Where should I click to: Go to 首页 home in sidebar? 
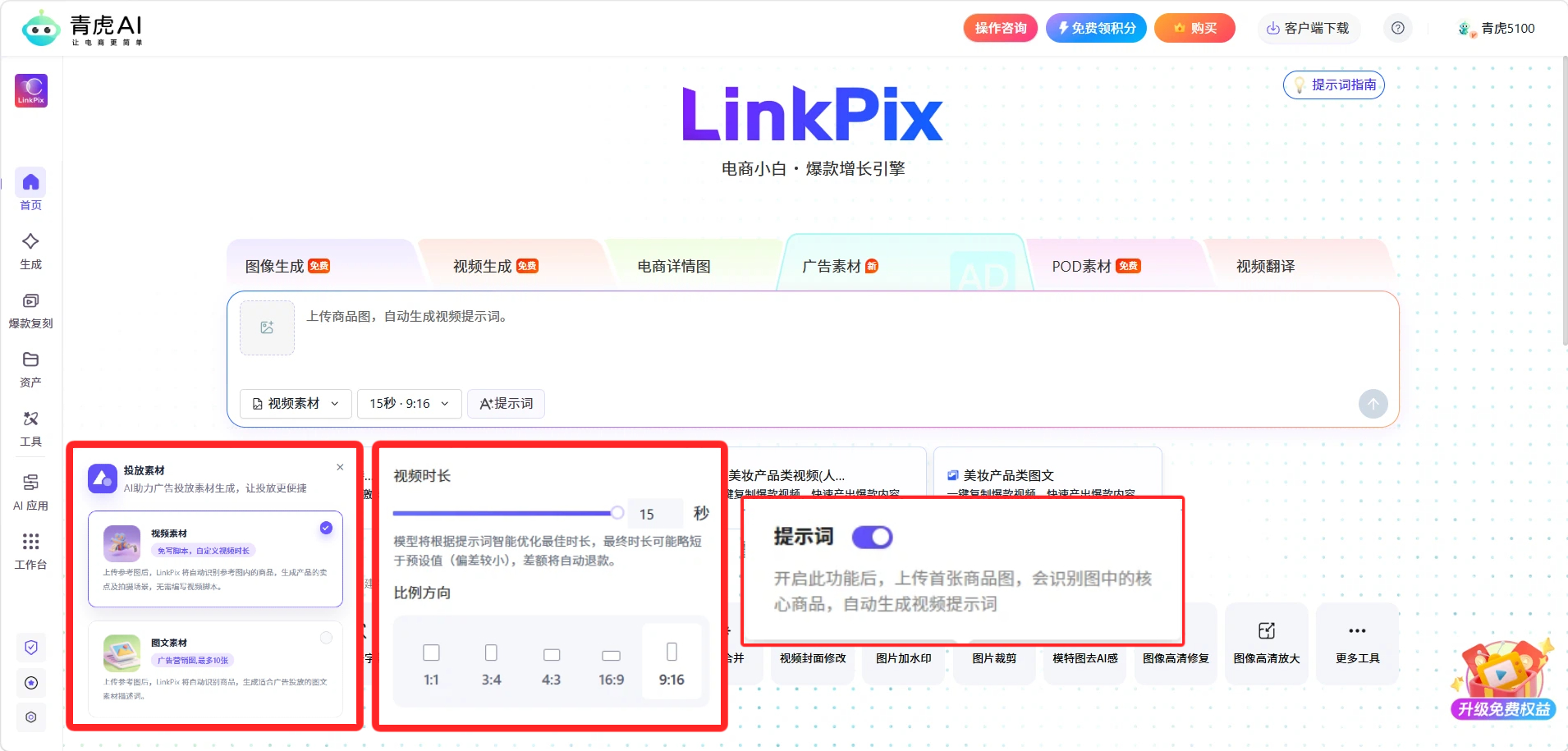pos(30,190)
